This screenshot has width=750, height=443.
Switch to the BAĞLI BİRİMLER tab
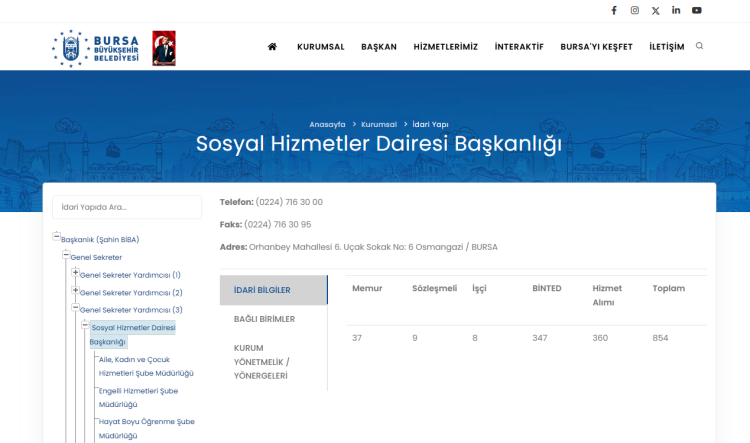pos(264,319)
